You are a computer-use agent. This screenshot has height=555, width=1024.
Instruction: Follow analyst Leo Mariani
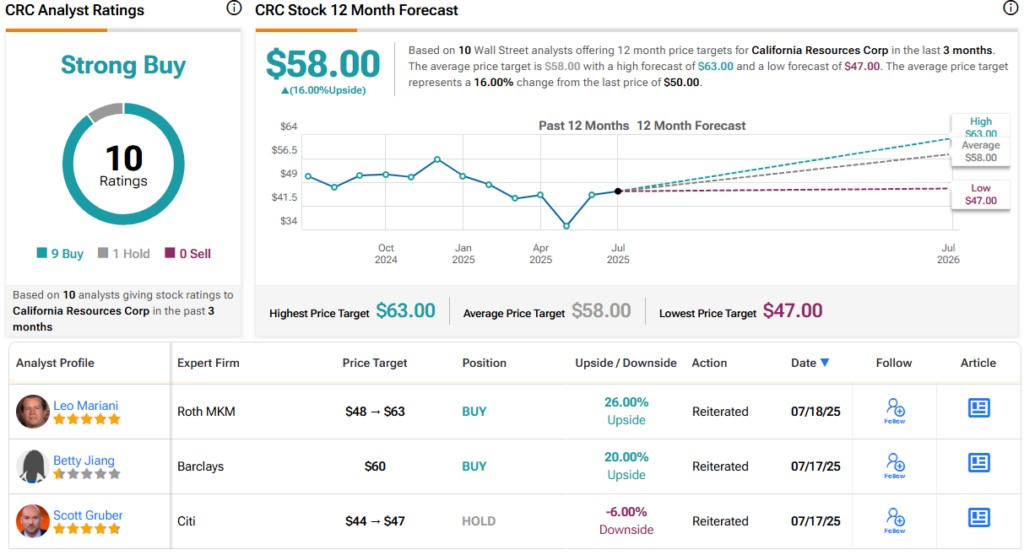(x=896, y=410)
